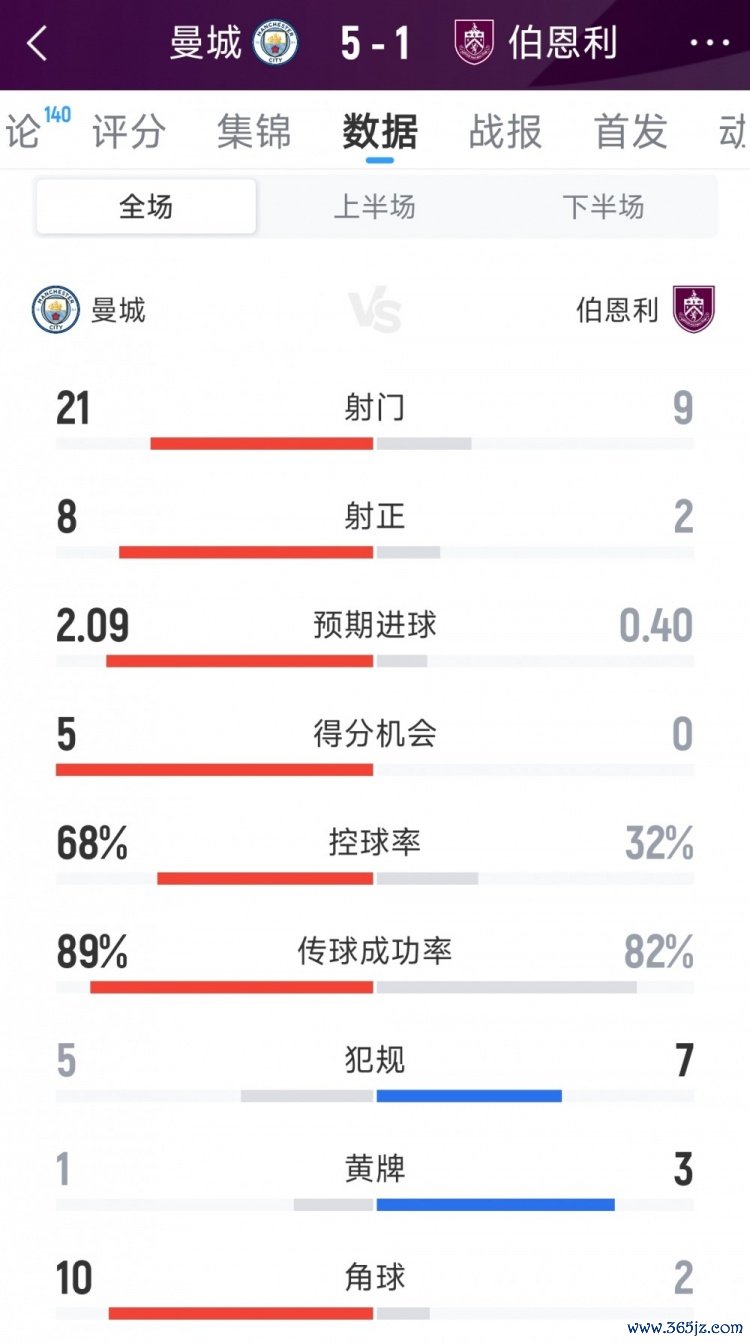Go to the 战报 match report tab

click(x=505, y=132)
